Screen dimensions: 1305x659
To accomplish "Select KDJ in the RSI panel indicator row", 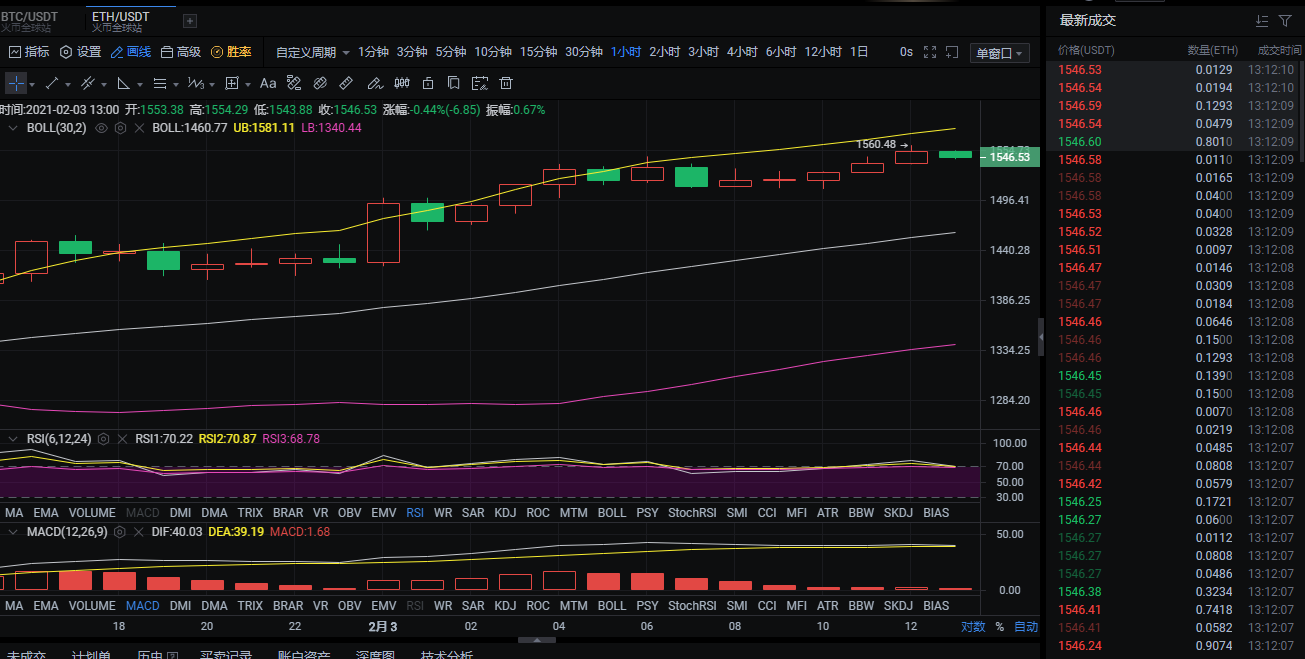I will coord(505,513).
